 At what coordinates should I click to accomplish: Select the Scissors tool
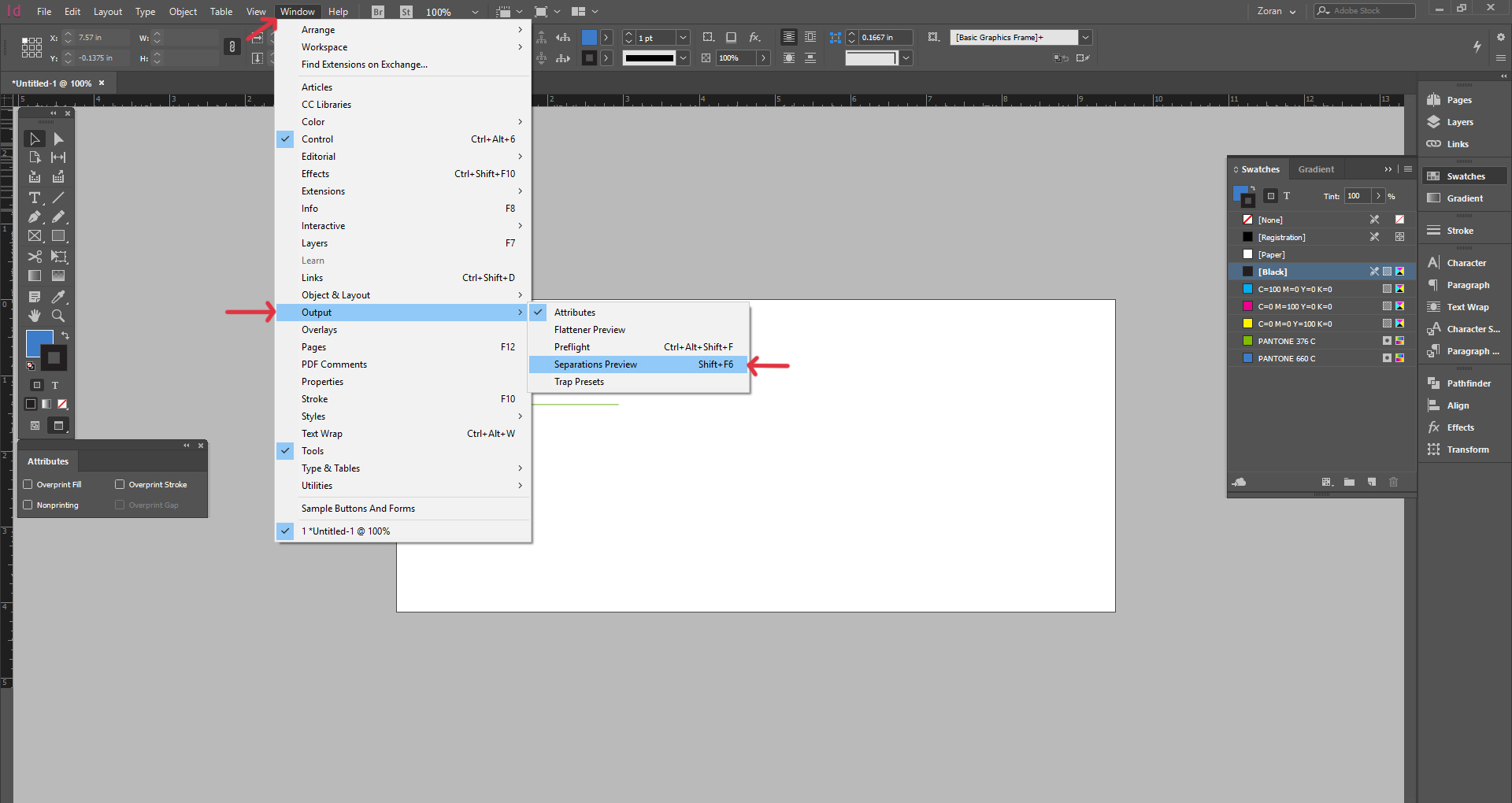[x=34, y=256]
